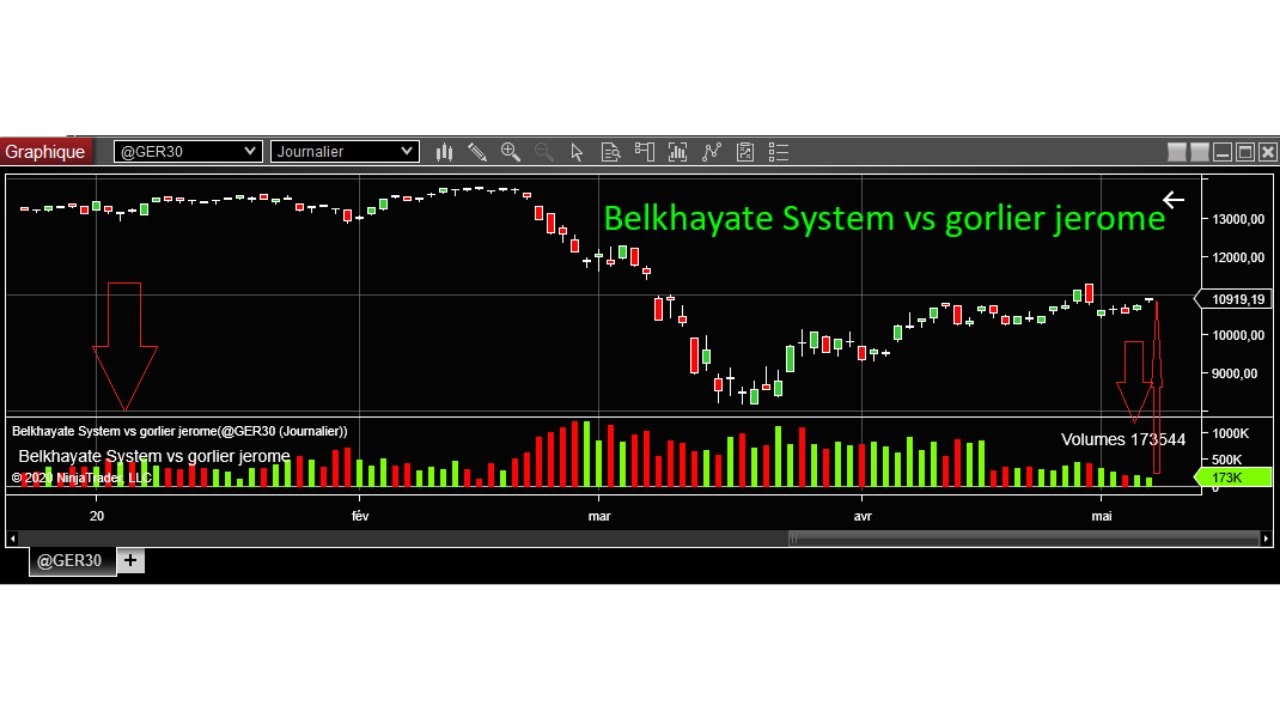Open the indicators line icon
1280x720 pixels.
(711, 152)
